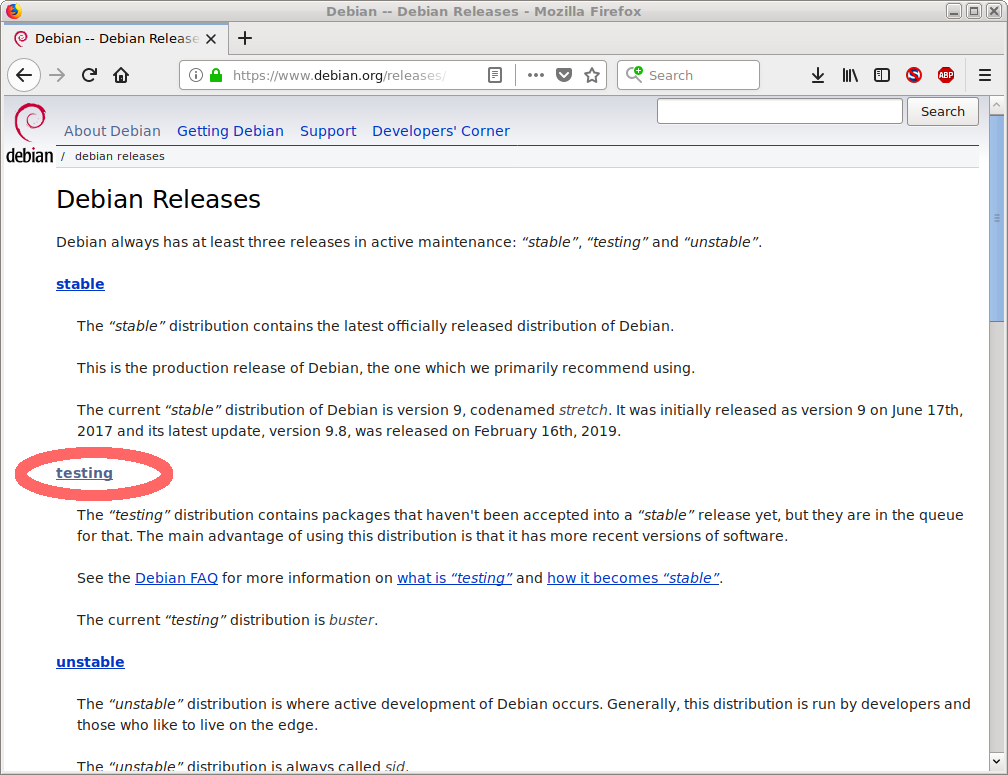1008x775 pixels.
Task: Open the About Debian menu item
Action: tap(112, 131)
